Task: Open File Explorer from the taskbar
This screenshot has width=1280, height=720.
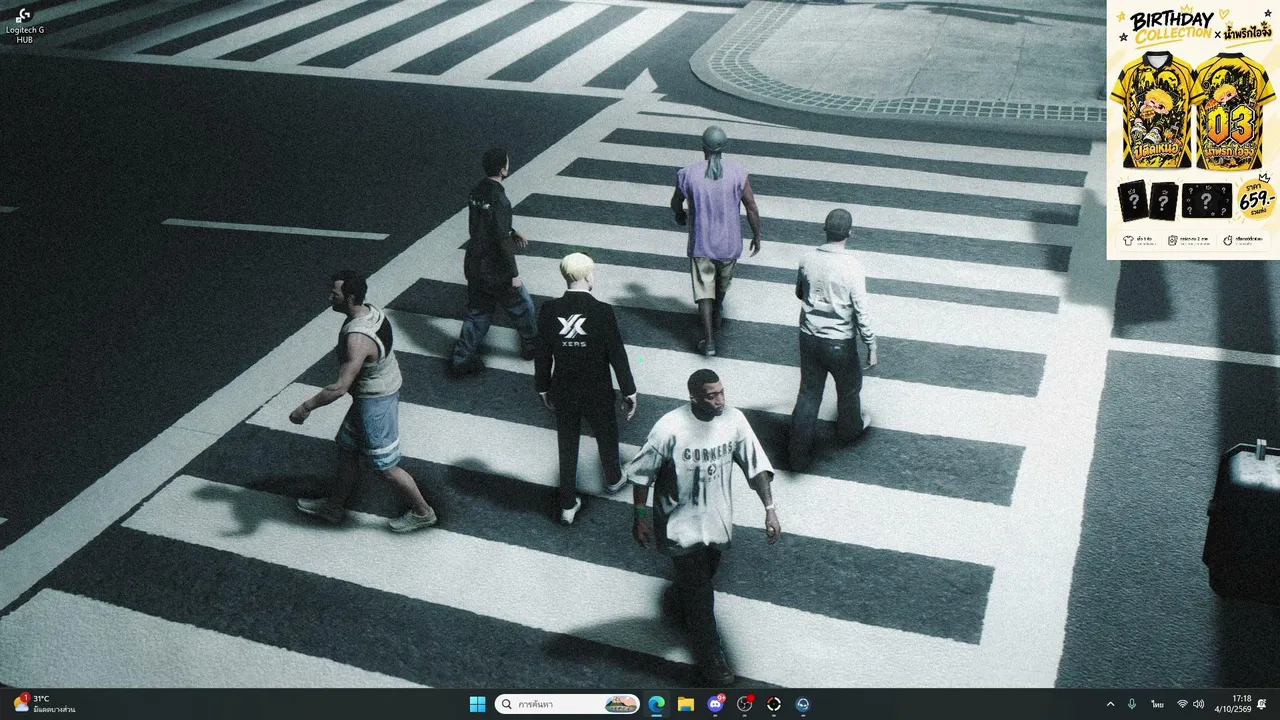Action: coord(686,704)
